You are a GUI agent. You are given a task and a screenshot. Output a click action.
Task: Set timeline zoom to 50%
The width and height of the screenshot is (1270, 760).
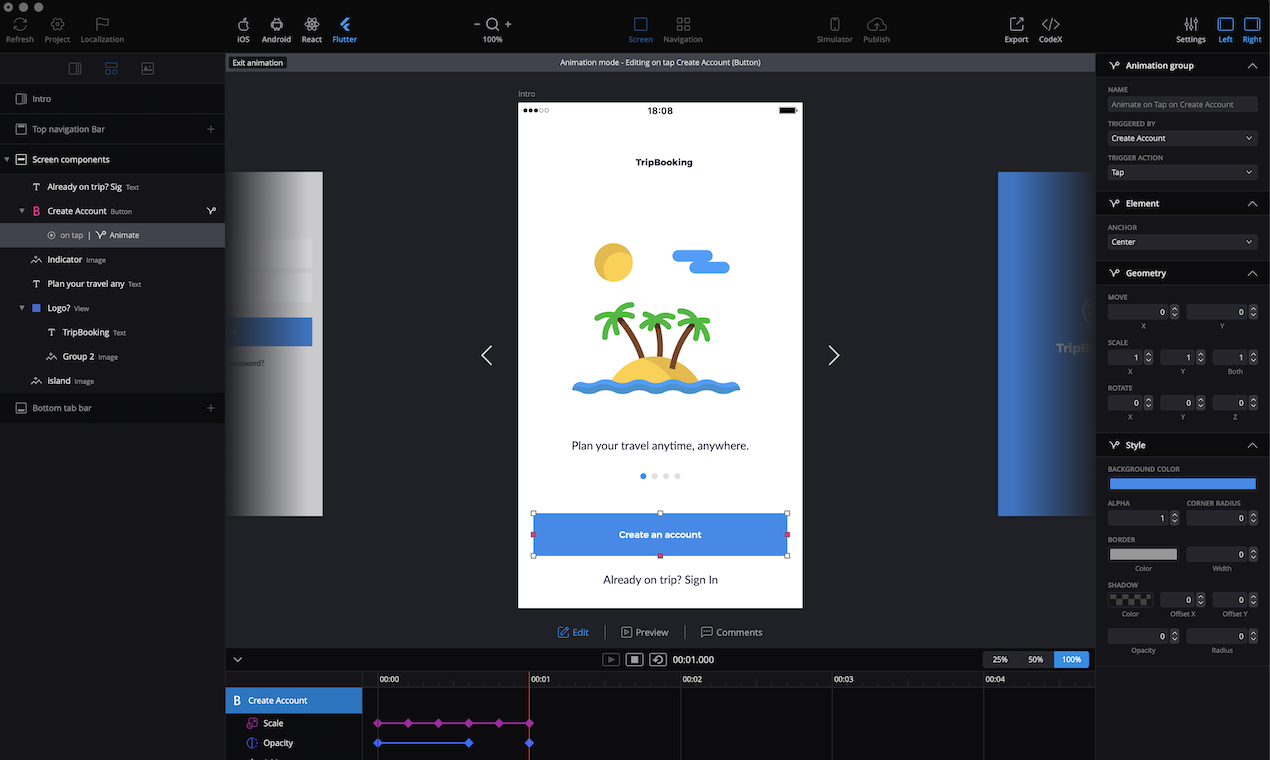click(1036, 659)
